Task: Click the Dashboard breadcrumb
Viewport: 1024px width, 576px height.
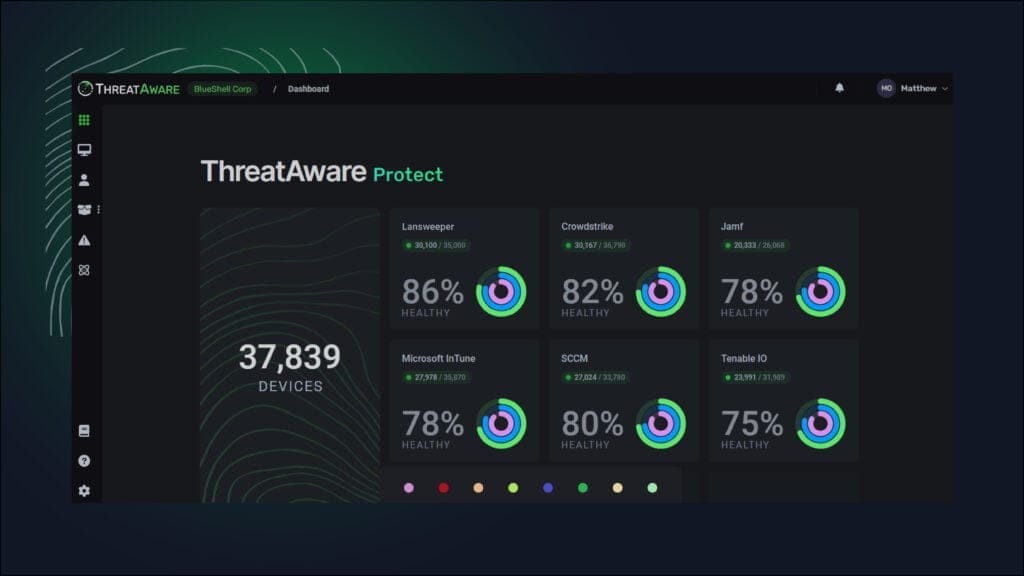Action: (x=308, y=89)
